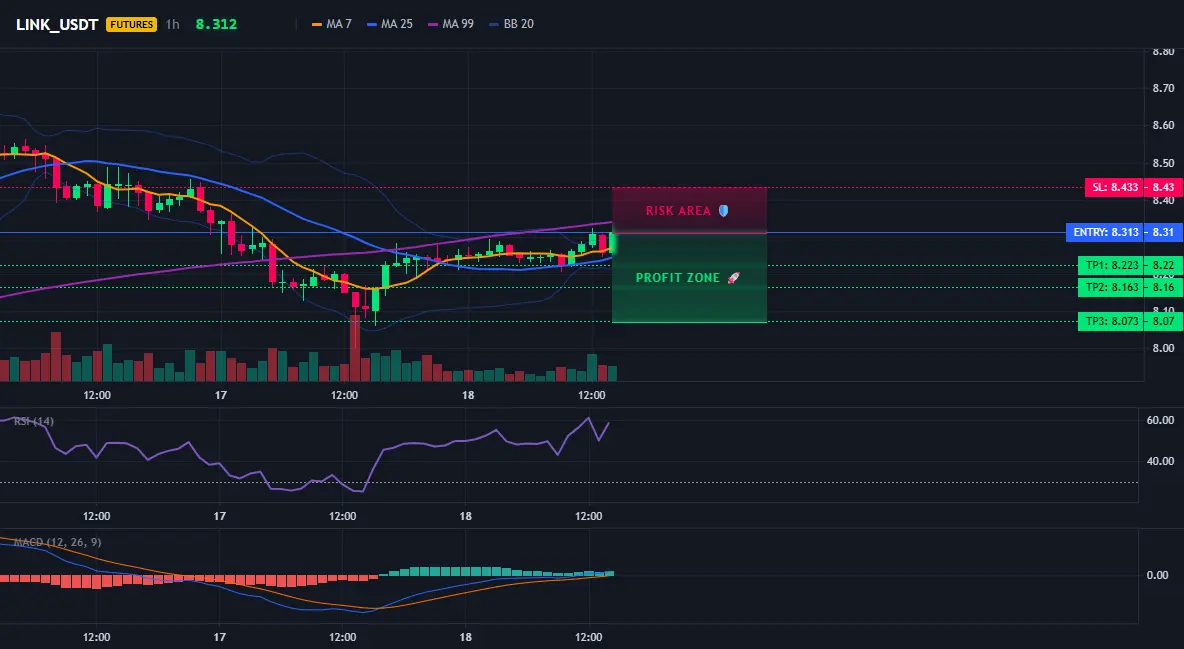Toggle the MA 25 legend entry

tap(390, 24)
